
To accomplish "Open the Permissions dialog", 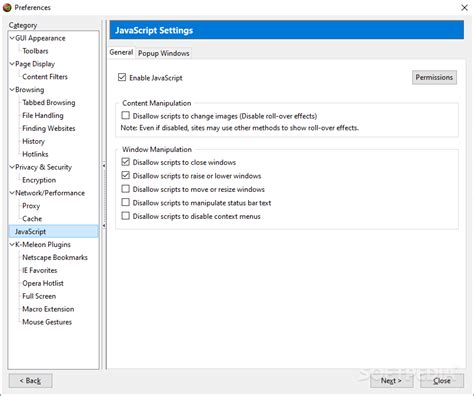I will [x=434, y=77].
